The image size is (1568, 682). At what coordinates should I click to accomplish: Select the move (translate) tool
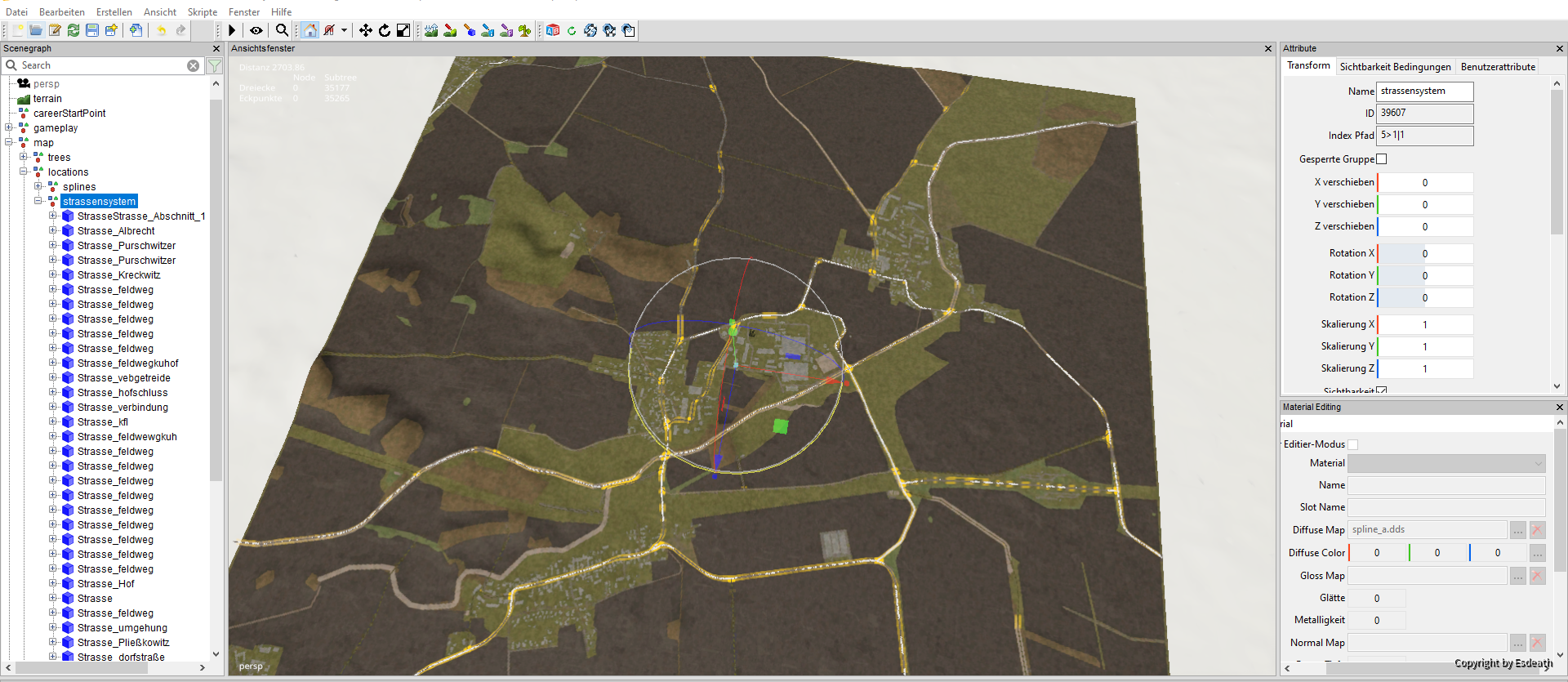366,30
